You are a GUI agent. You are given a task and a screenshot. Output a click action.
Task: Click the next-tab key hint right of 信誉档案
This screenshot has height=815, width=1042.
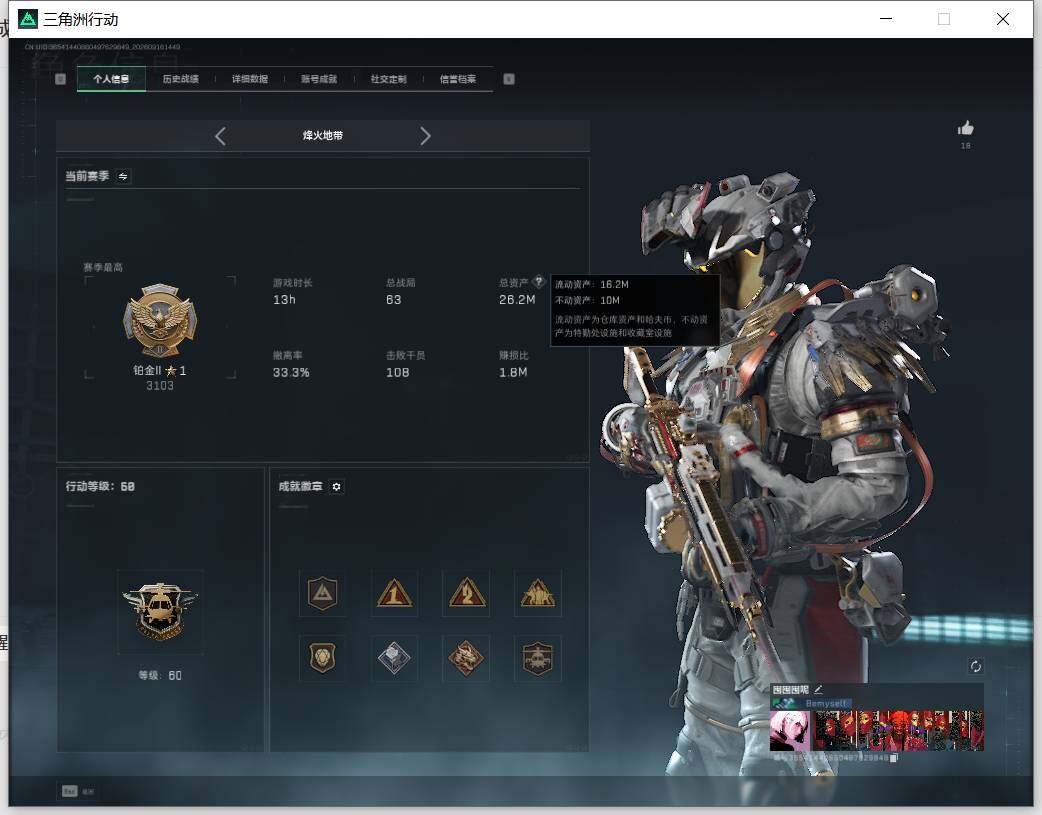point(509,79)
